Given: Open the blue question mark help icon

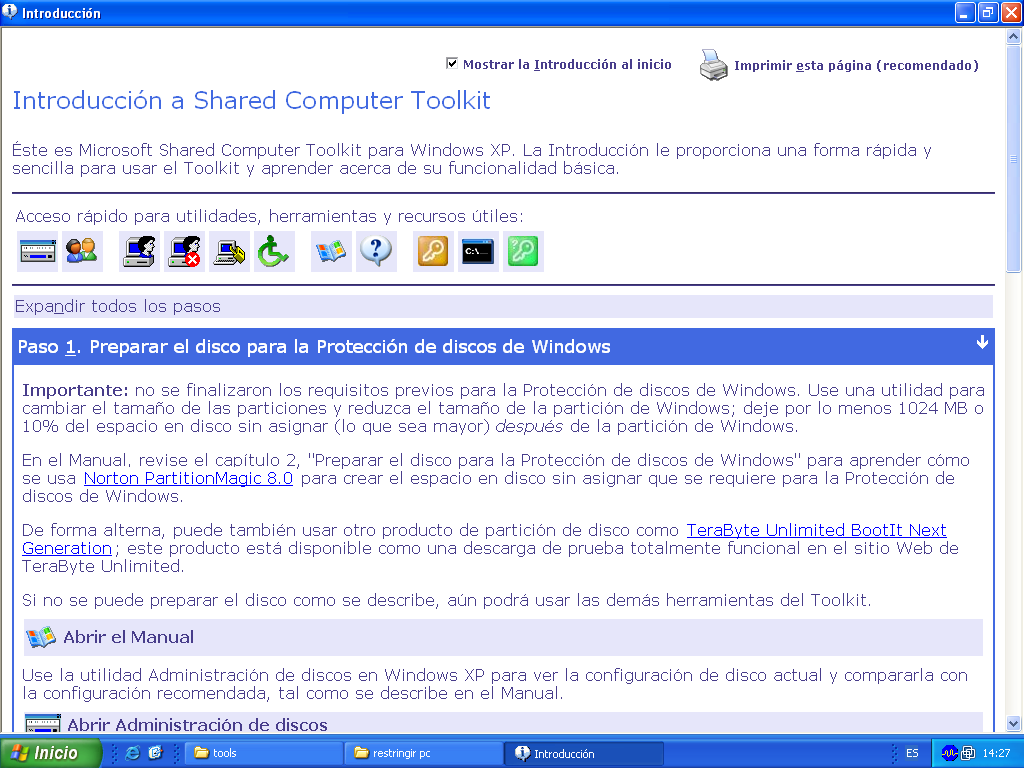Looking at the screenshot, I should point(375,251).
